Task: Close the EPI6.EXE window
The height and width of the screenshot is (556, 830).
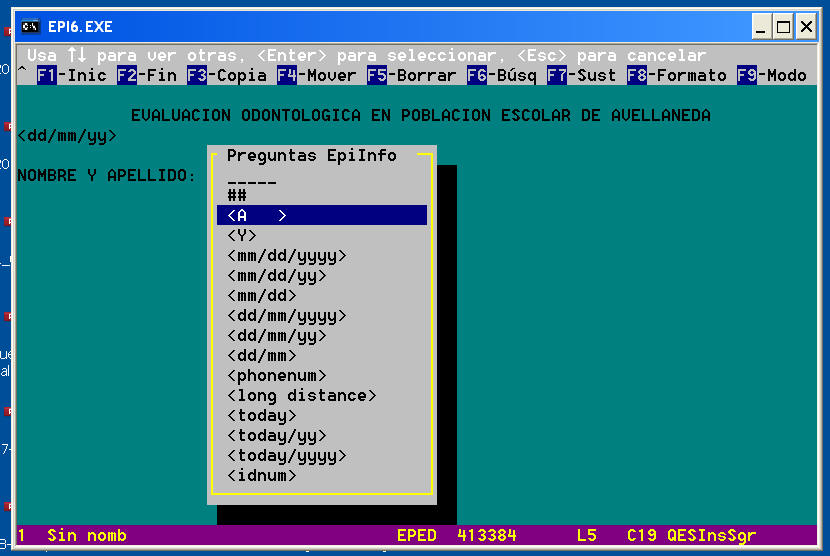Action: point(806,26)
